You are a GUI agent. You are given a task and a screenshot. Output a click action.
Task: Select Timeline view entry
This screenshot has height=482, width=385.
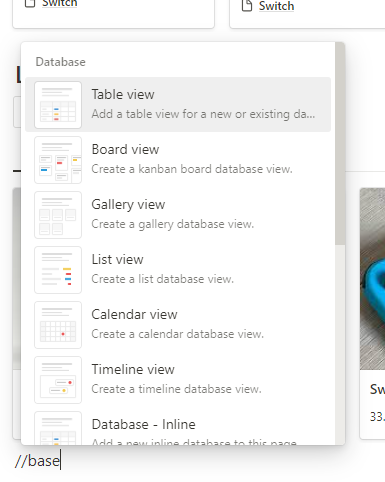tap(178, 380)
